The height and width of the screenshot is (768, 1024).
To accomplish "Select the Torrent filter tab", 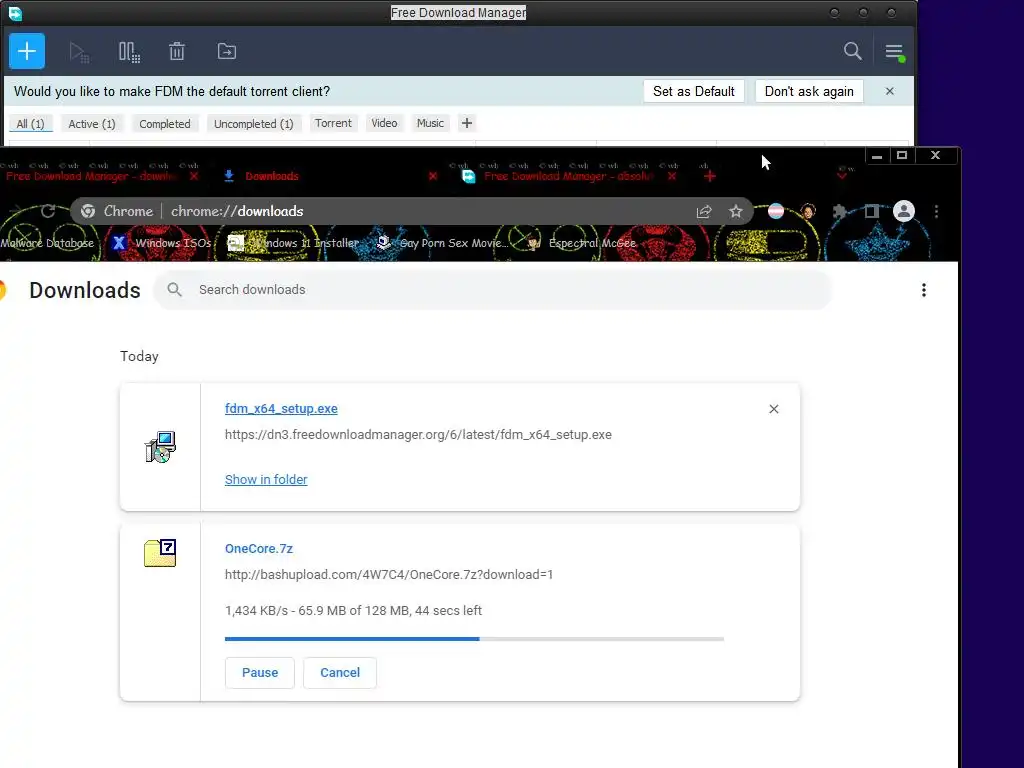I will (333, 123).
